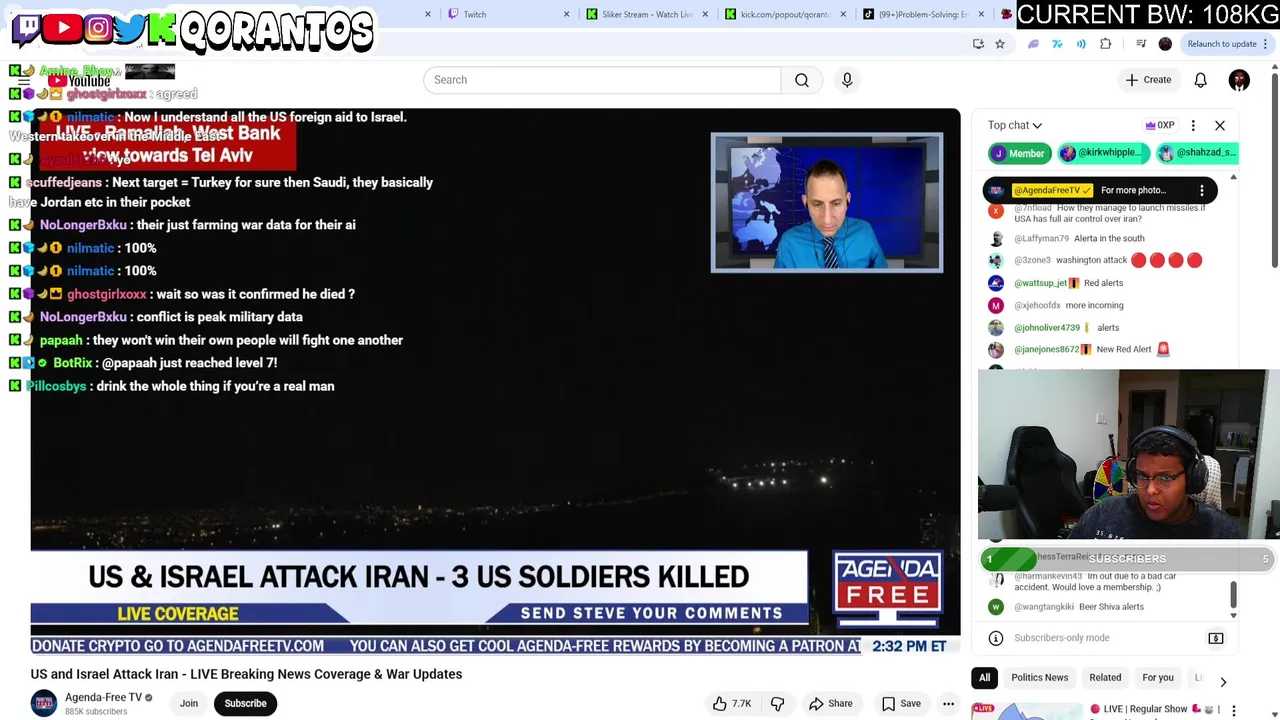The image size is (1280, 720).
Task: Open Agenda-Free TV channel avatar
Action: click(44, 703)
